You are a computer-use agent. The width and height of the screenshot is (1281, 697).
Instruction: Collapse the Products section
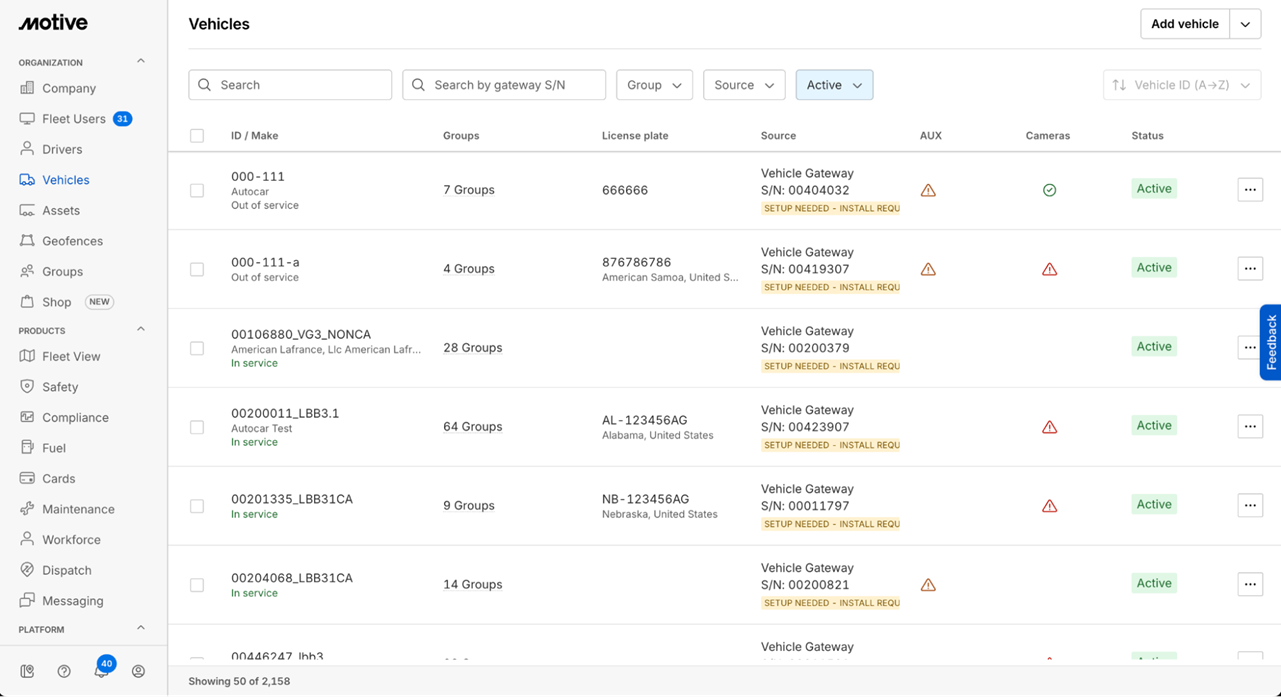141,329
